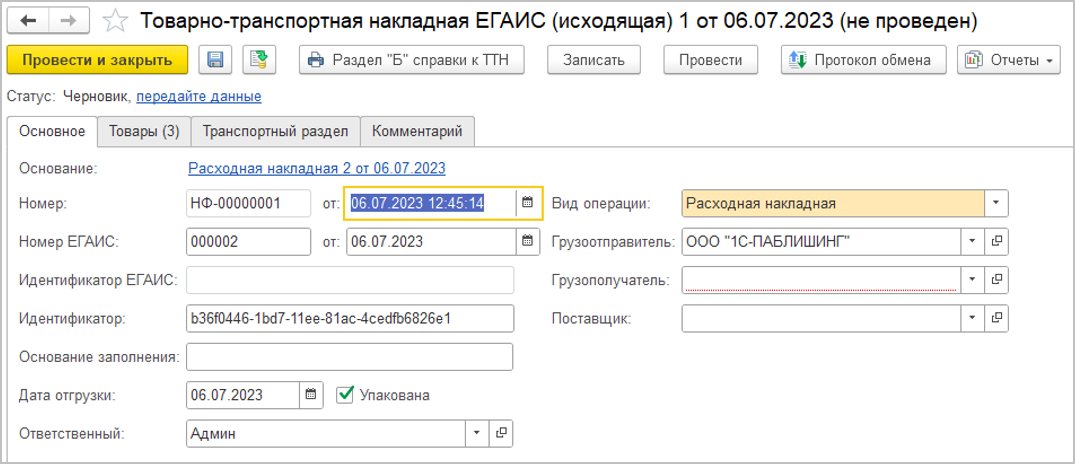
Task: Click the back navigation arrow
Action: [28, 20]
